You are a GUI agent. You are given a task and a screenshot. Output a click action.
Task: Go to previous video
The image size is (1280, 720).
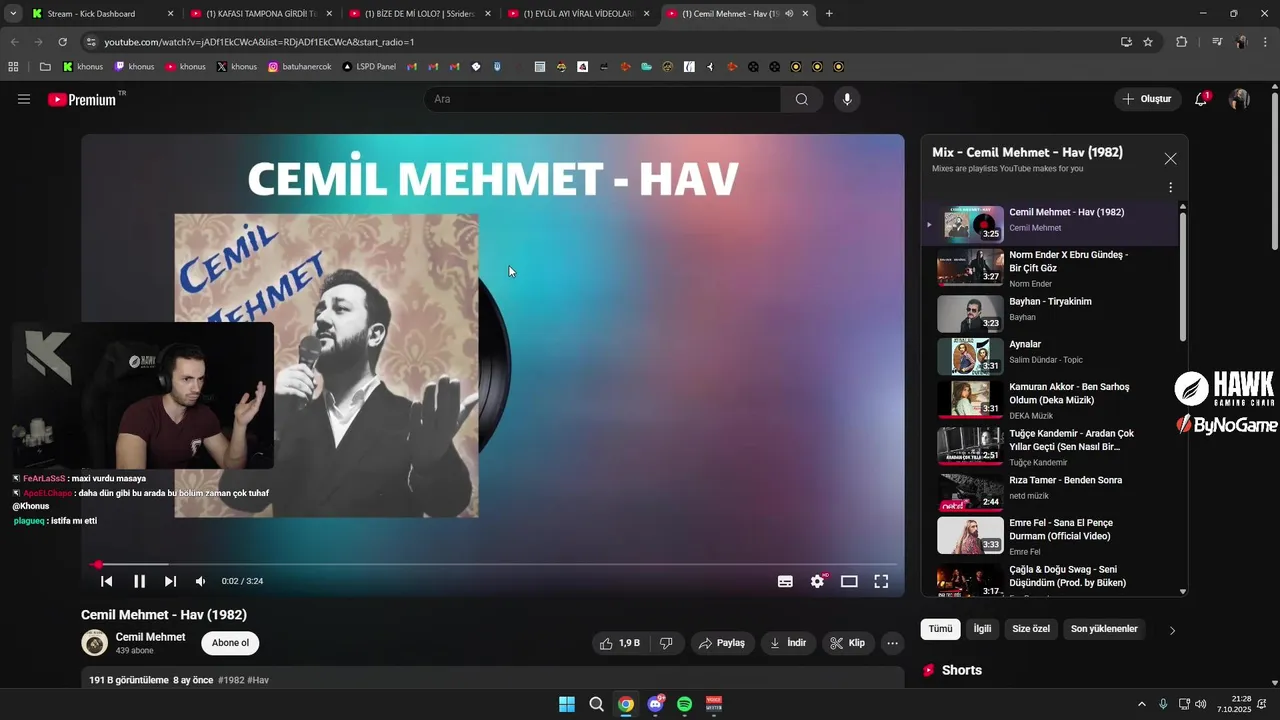106,581
